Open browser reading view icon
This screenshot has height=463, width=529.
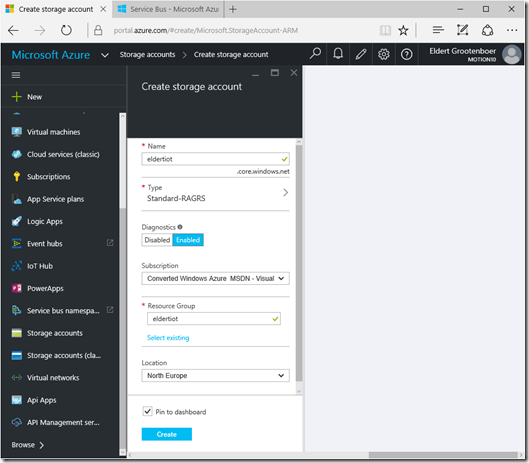point(385,30)
